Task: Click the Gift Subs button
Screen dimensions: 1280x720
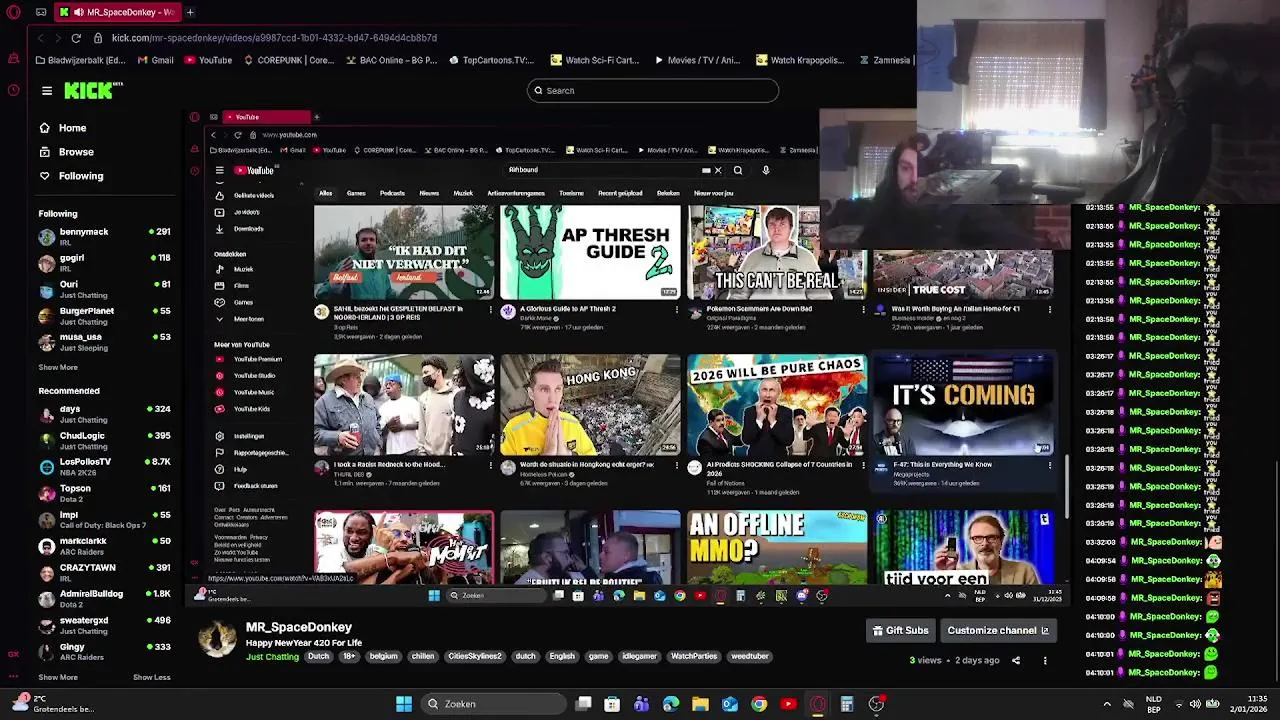Action: tap(901, 631)
